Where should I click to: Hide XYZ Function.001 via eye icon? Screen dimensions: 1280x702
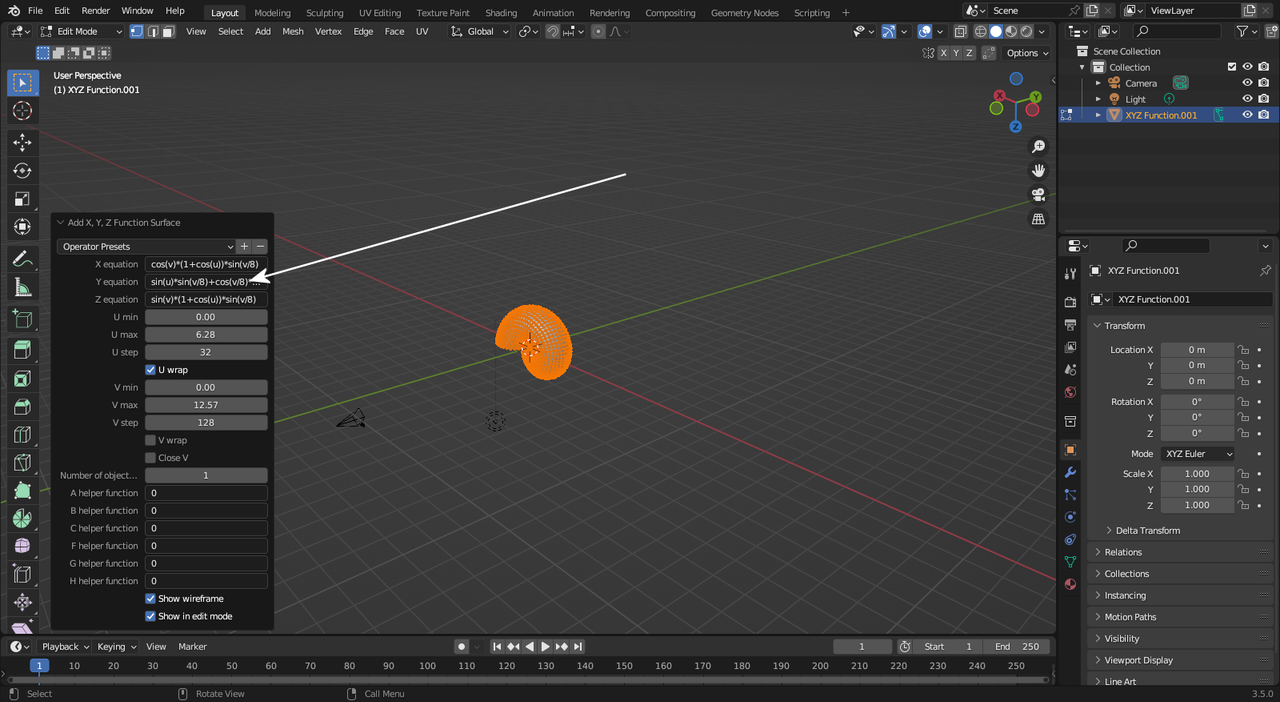click(x=1247, y=115)
